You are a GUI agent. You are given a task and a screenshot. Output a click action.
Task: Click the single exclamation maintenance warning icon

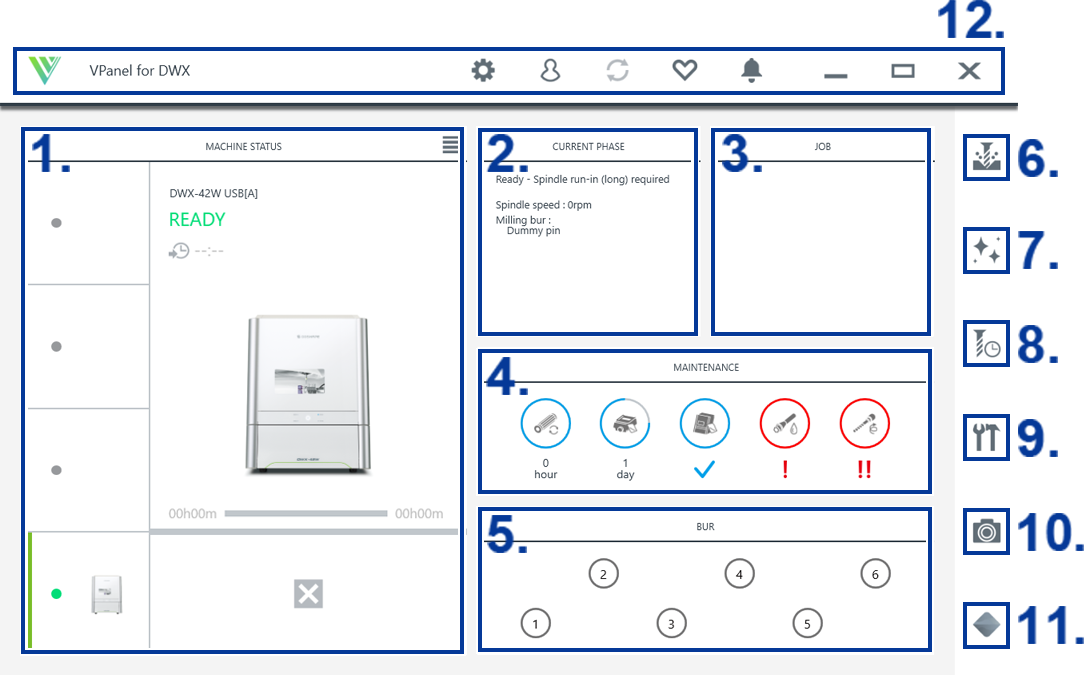click(785, 423)
